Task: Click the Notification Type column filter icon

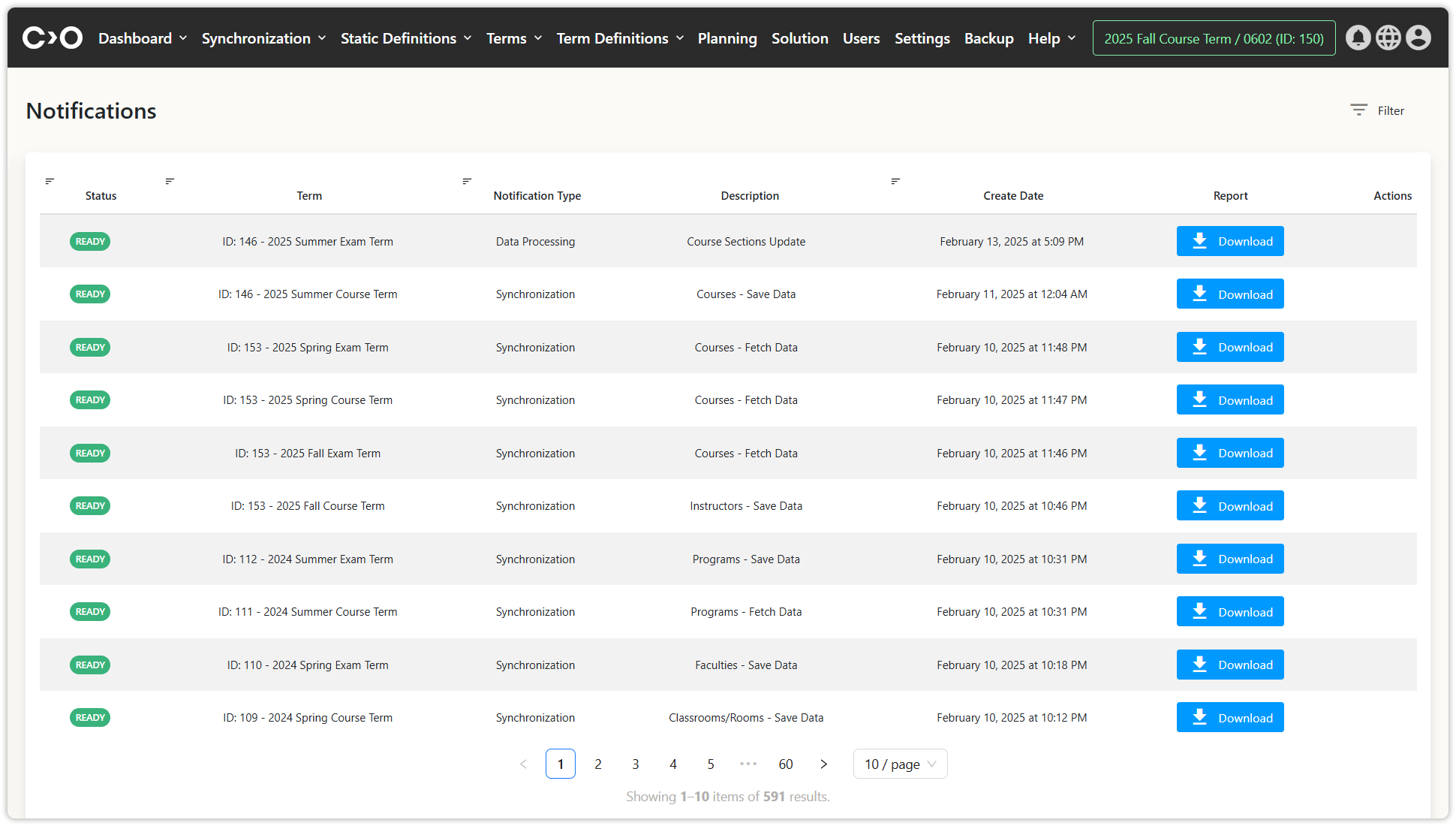Action: tap(467, 181)
